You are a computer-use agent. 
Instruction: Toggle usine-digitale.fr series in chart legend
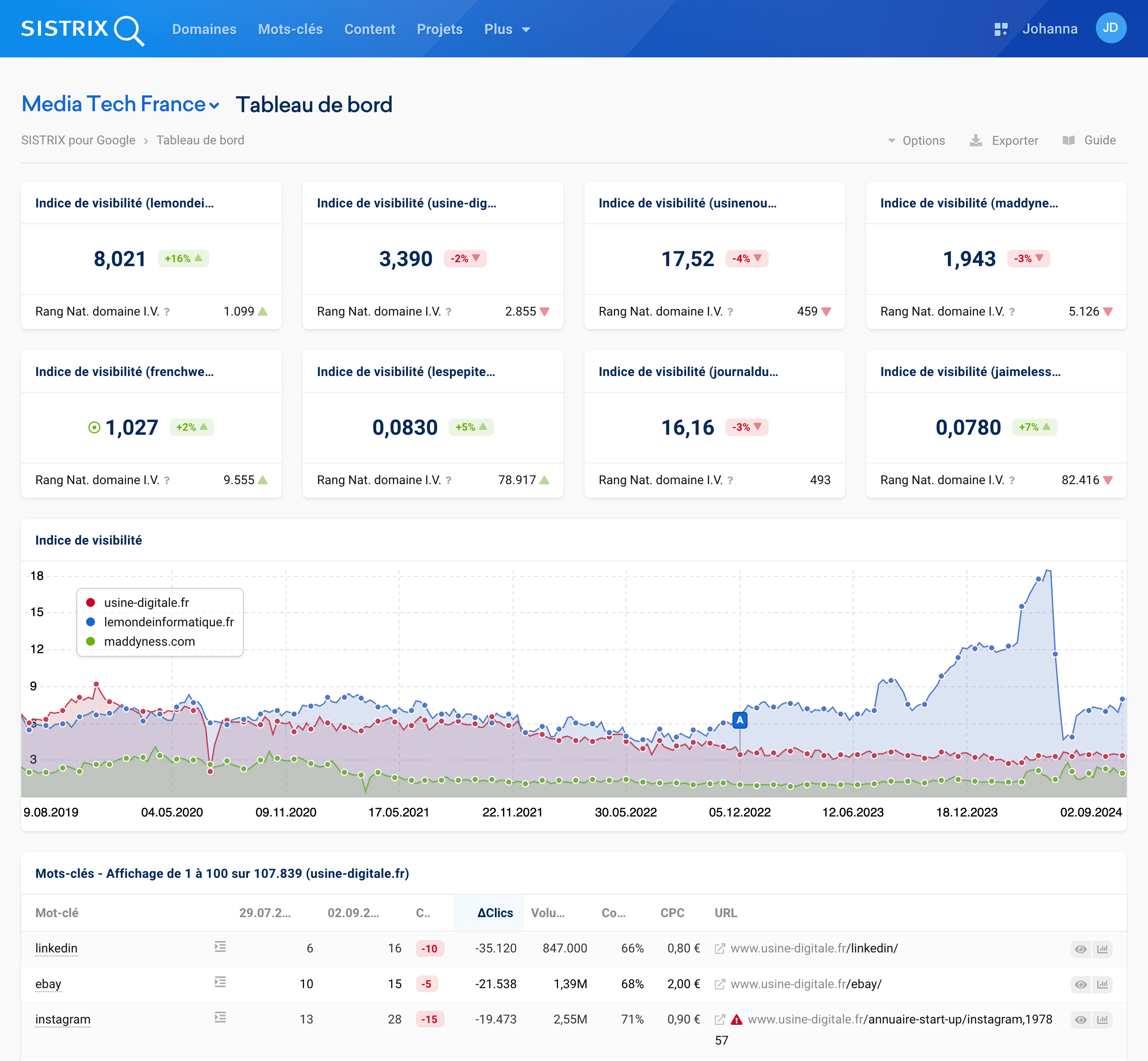(138, 603)
